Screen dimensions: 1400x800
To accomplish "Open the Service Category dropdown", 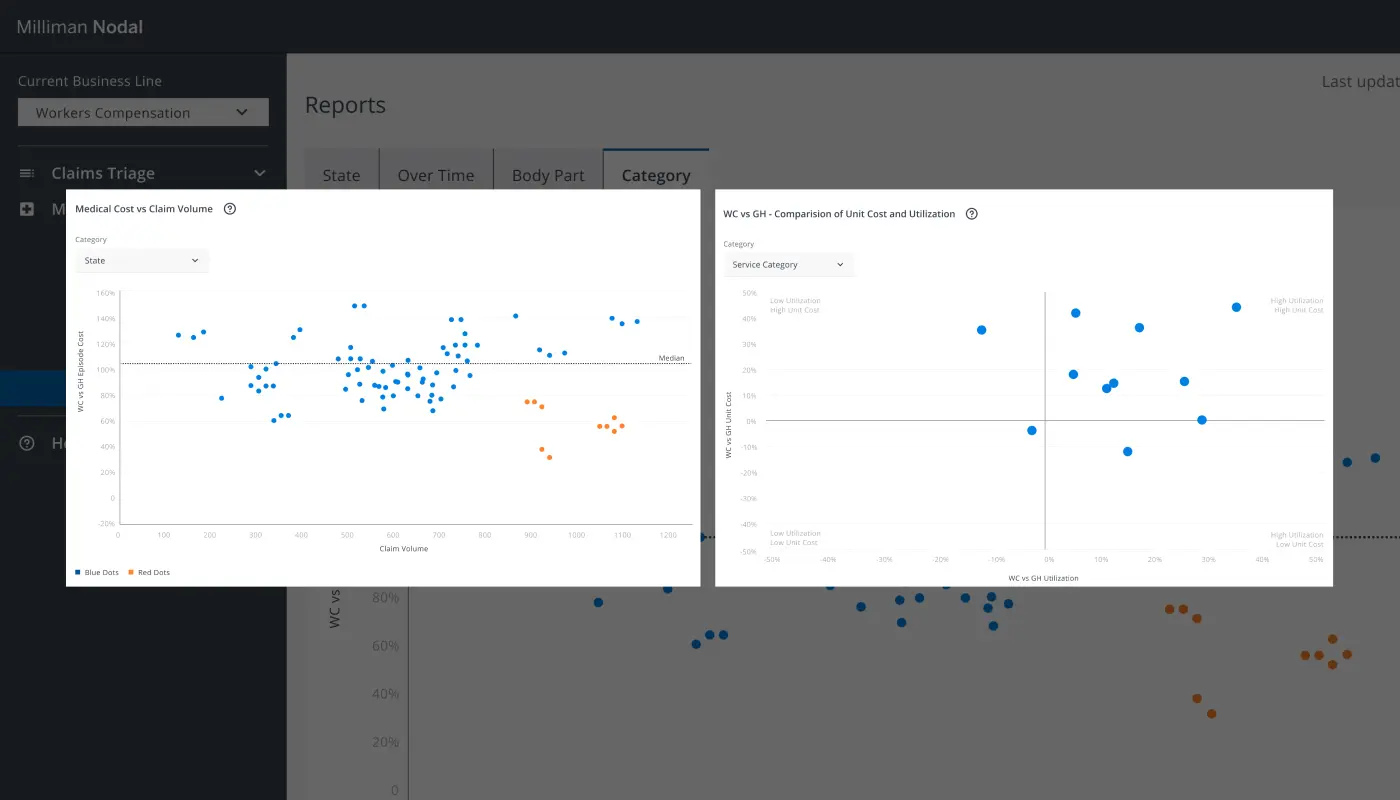I will 788,265.
